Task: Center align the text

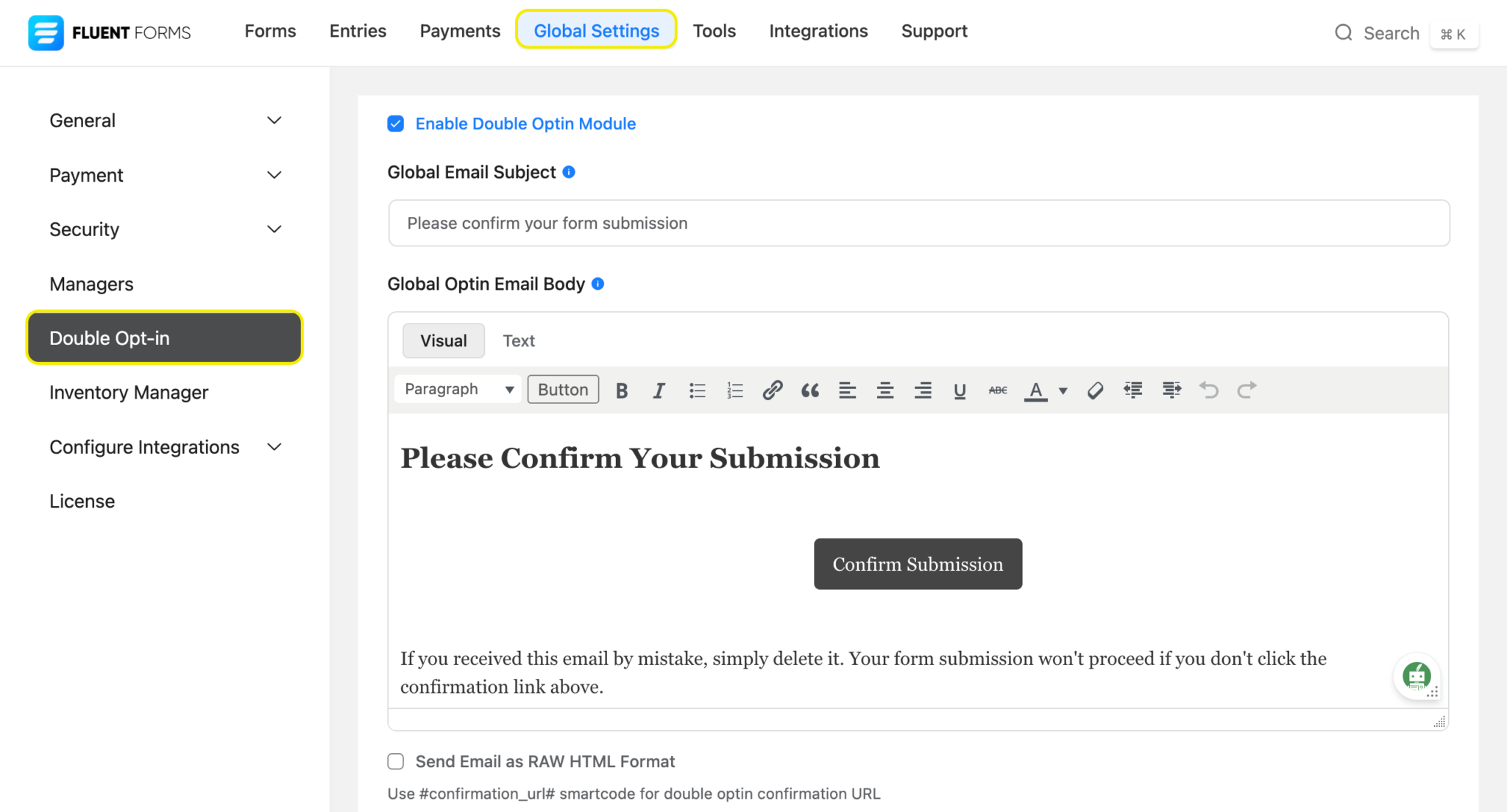Action: tap(885, 390)
